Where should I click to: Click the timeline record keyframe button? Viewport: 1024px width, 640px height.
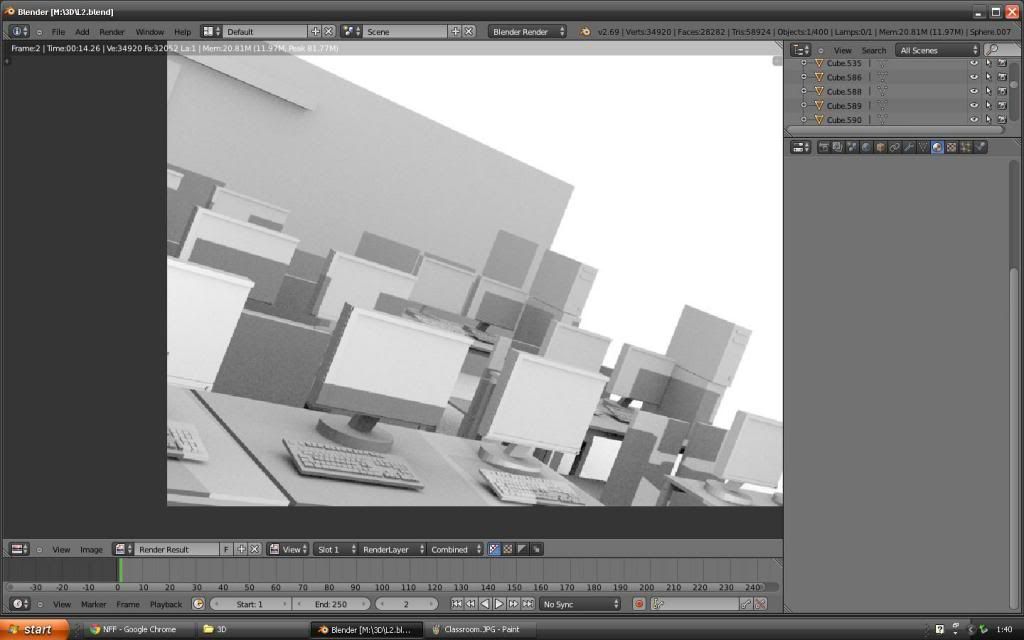click(x=639, y=604)
